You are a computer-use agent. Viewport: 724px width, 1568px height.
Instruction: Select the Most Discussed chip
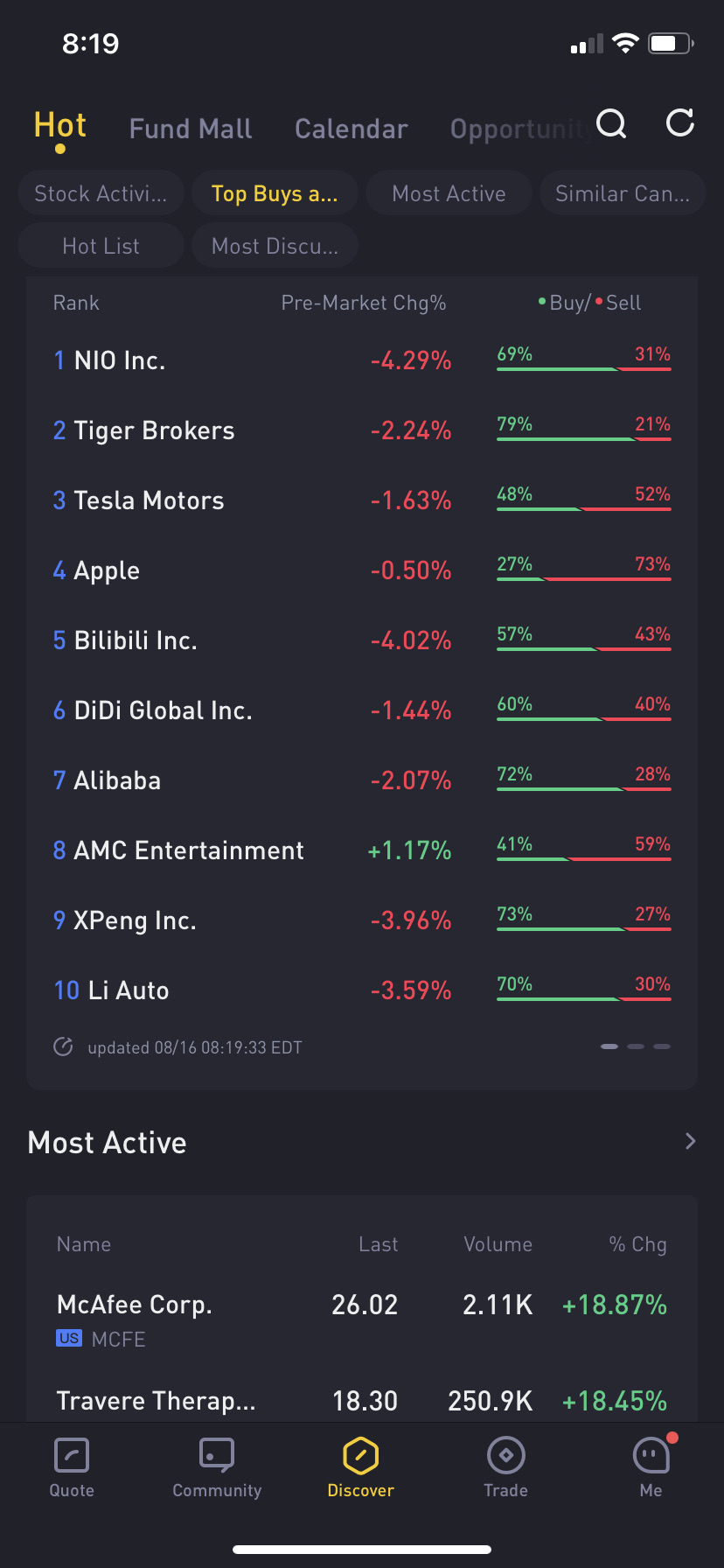275,246
